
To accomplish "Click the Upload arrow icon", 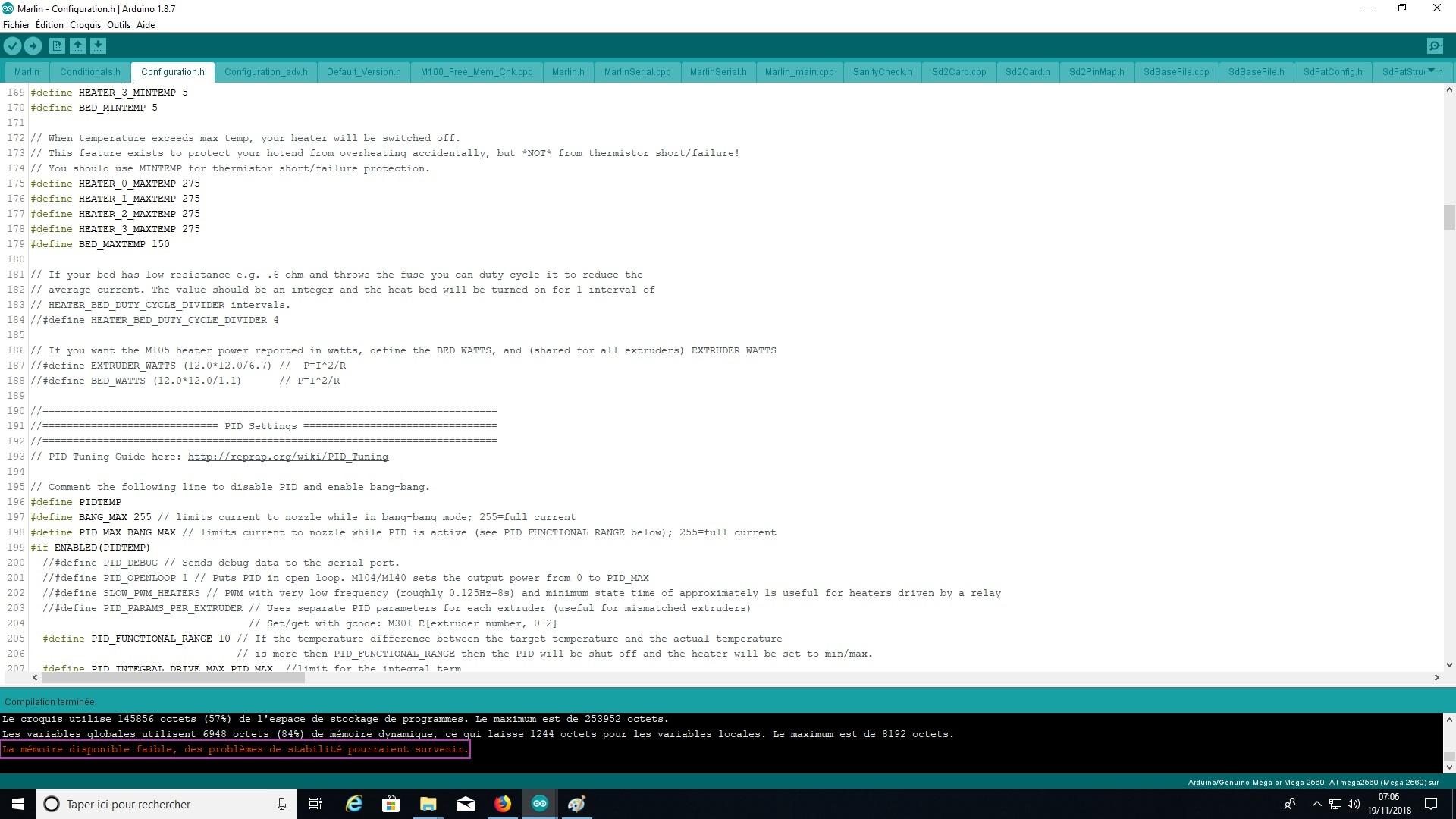I will [x=33, y=46].
